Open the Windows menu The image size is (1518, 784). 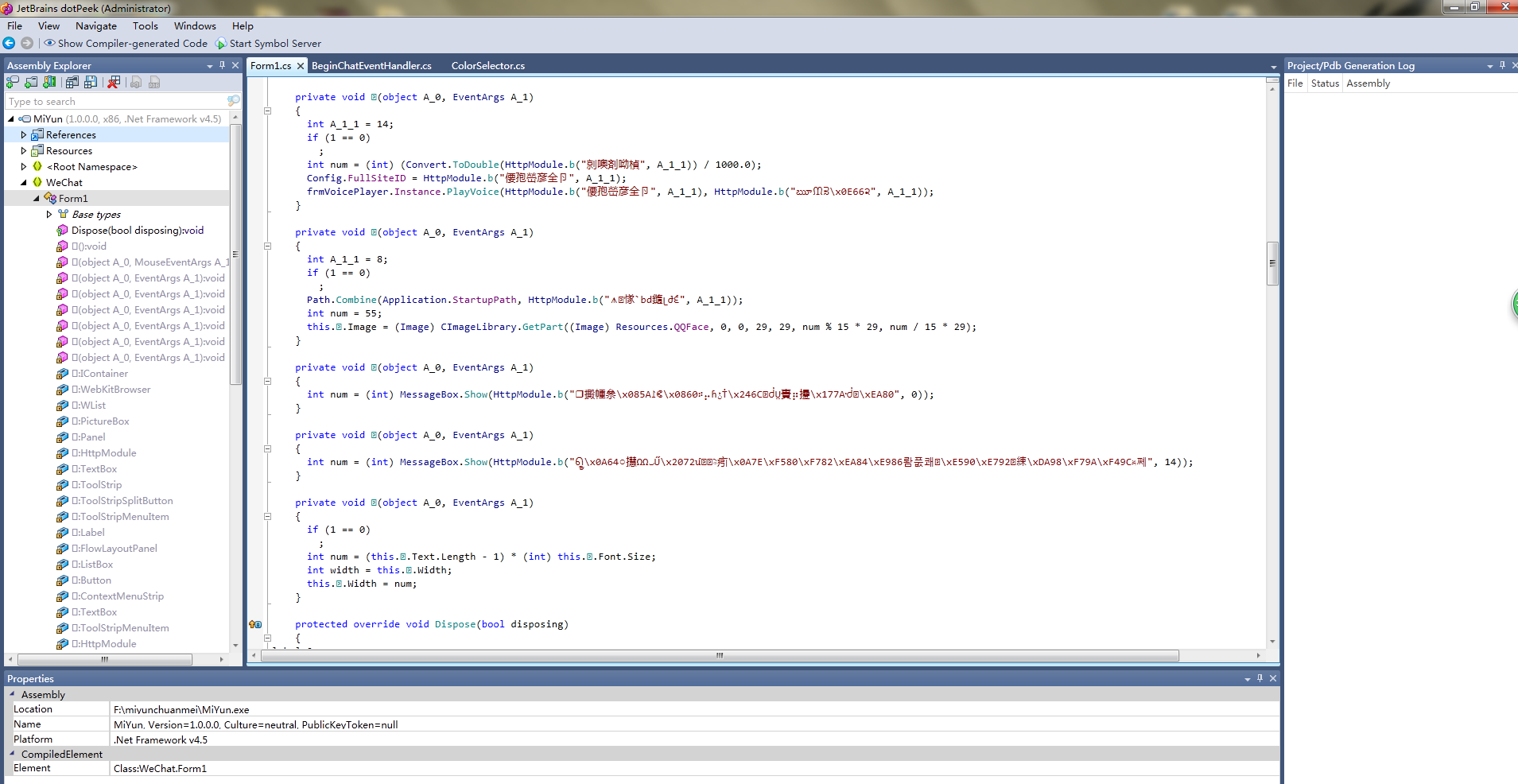(195, 25)
